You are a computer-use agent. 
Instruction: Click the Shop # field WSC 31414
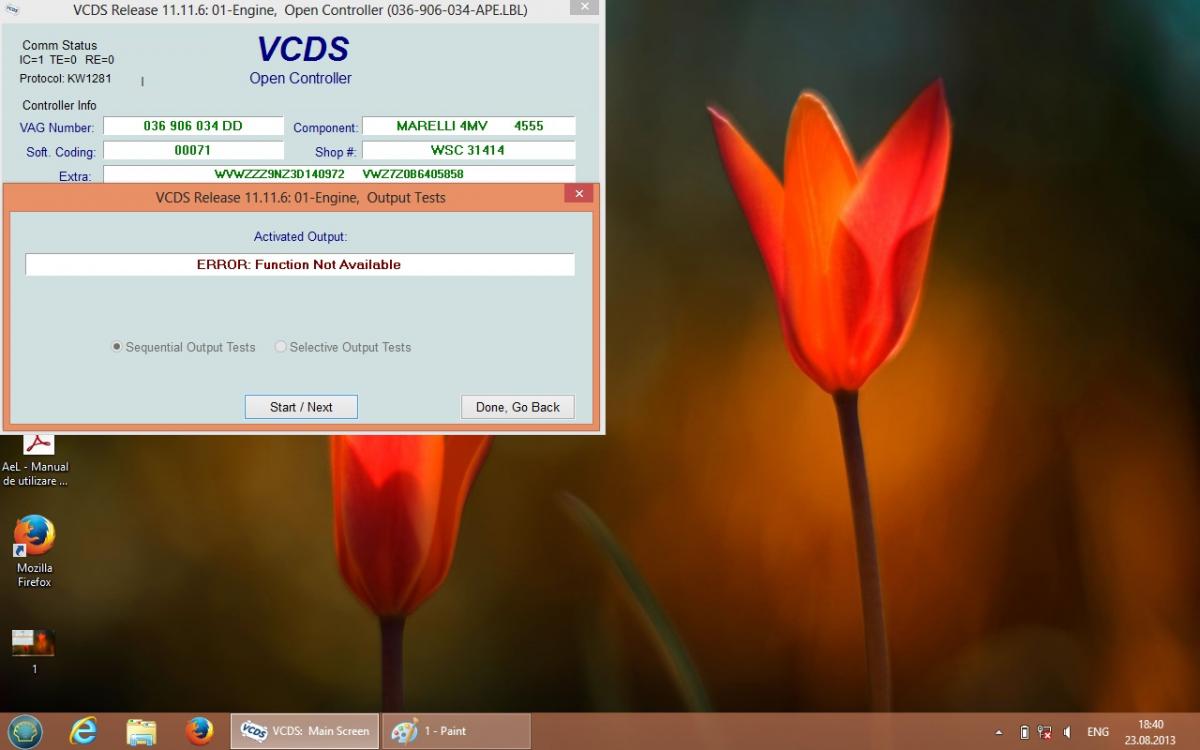(x=469, y=150)
